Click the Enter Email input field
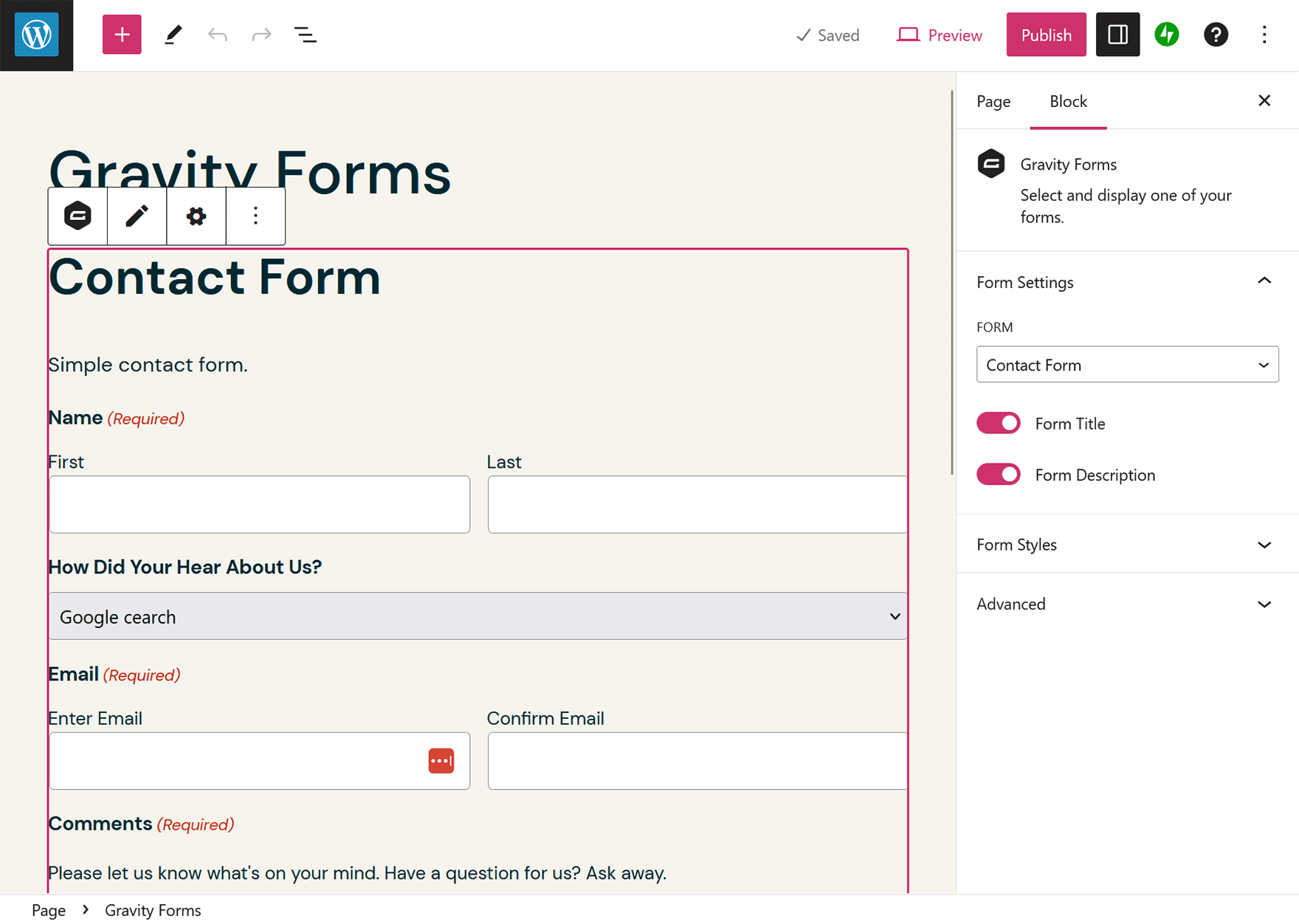 coord(260,761)
